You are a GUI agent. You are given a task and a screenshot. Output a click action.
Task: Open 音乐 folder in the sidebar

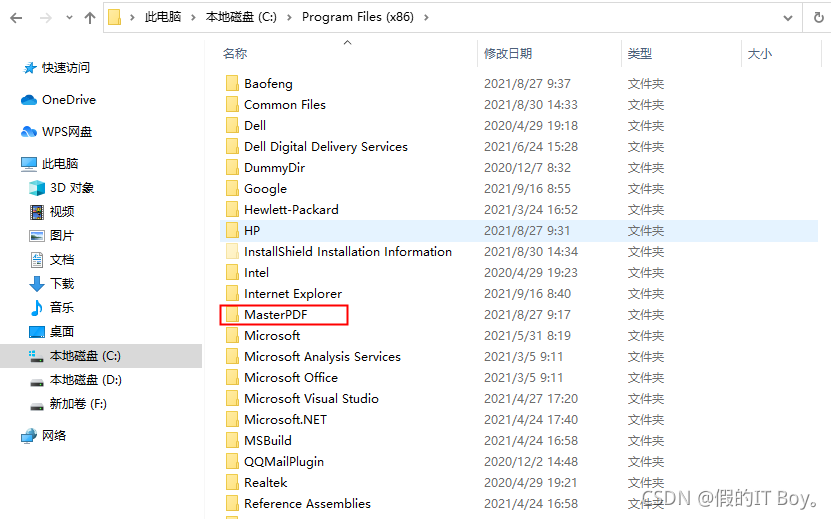(x=62, y=307)
